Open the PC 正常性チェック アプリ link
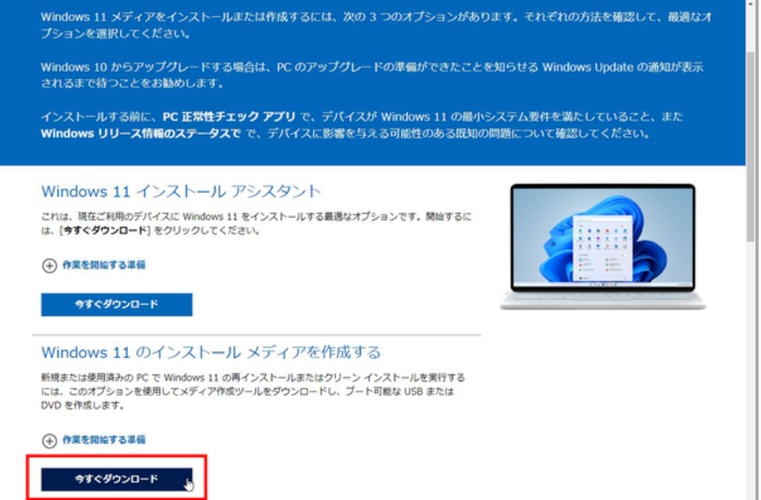 click(229, 117)
